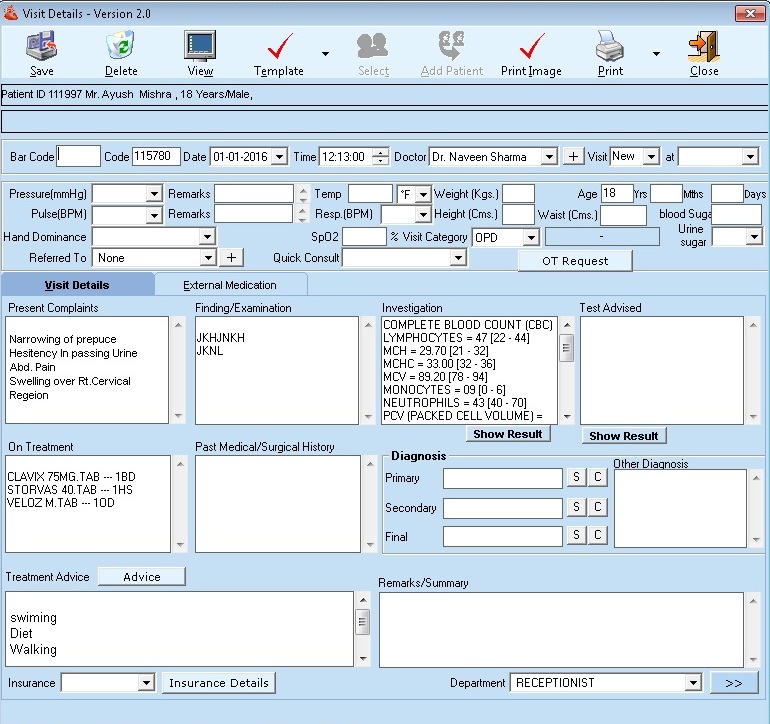
Task: Click the C button for Final diagnosis
Action: (x=598, y=535)
